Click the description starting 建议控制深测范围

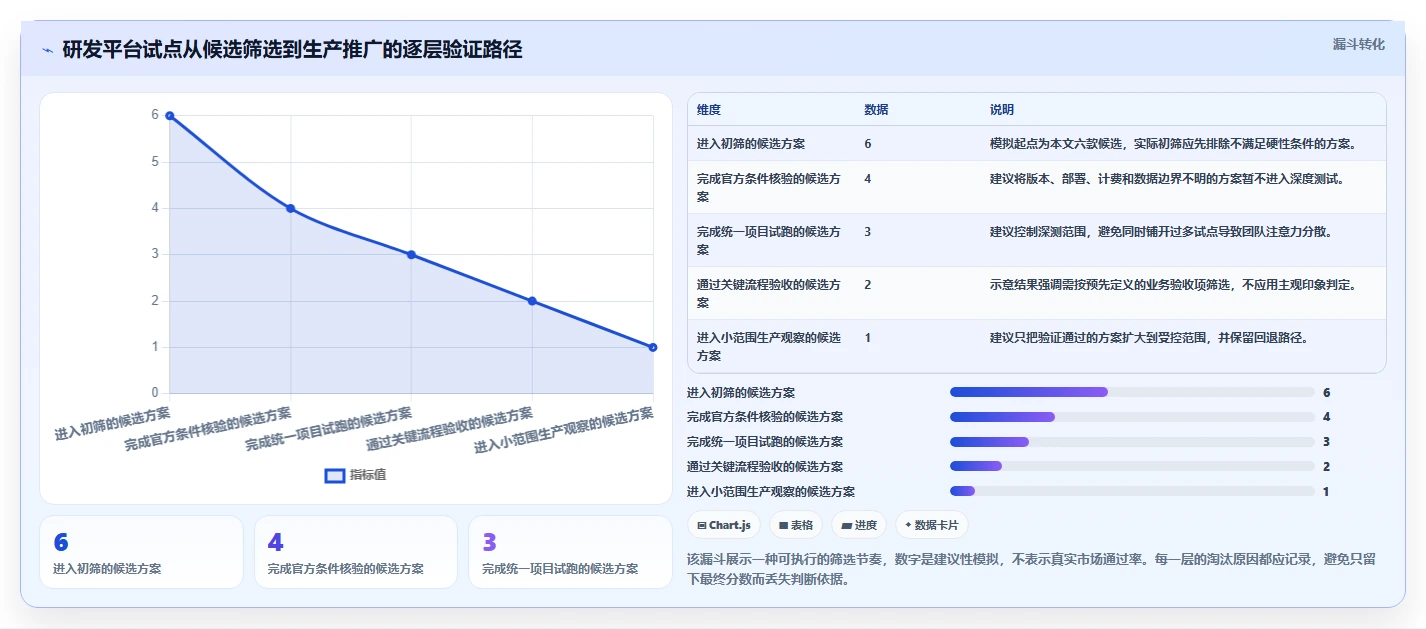click(x=1161, y=232)
